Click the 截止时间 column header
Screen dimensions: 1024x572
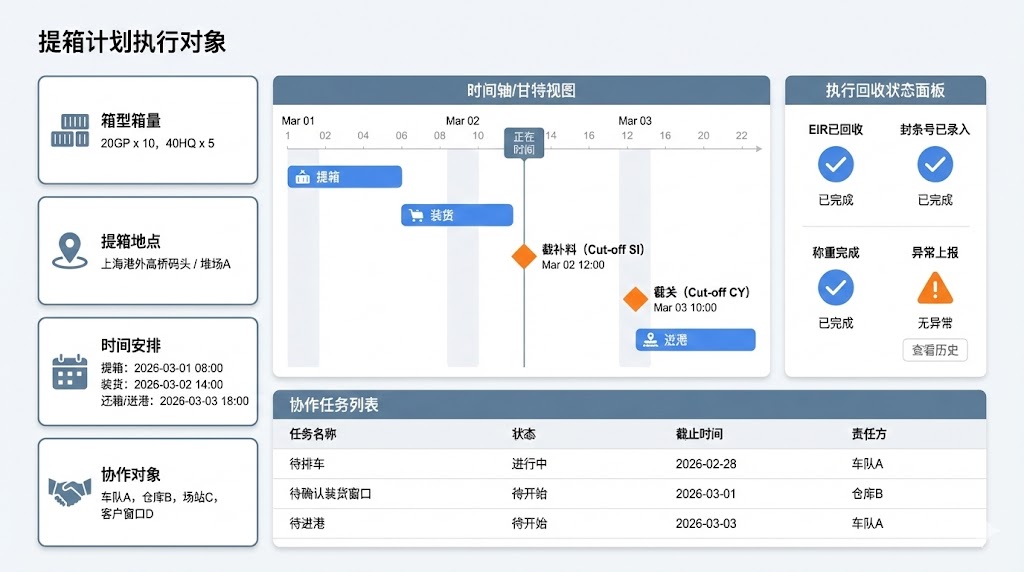click(699, 434)
